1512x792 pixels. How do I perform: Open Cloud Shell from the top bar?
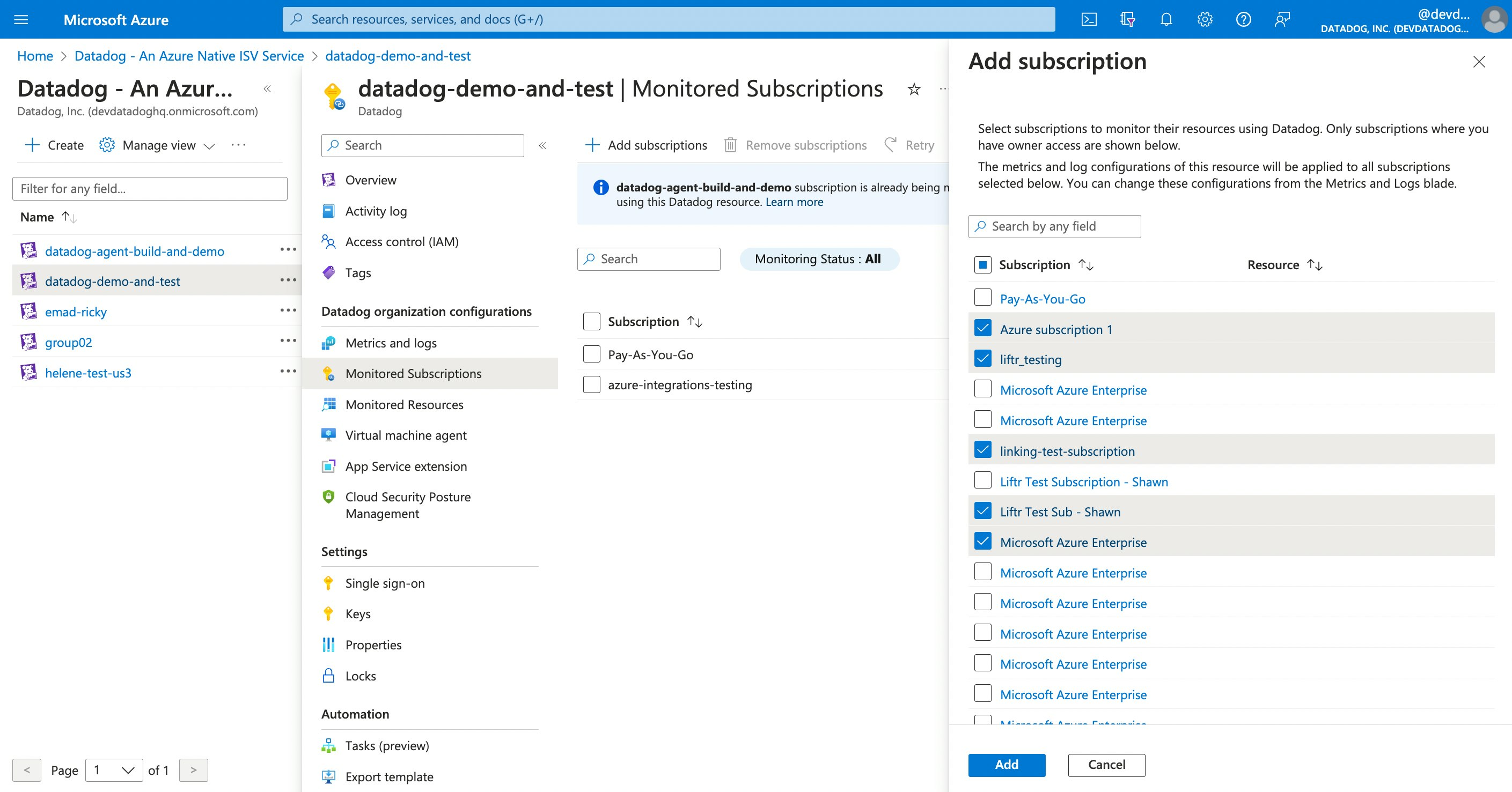click(x=1090, y=19)
